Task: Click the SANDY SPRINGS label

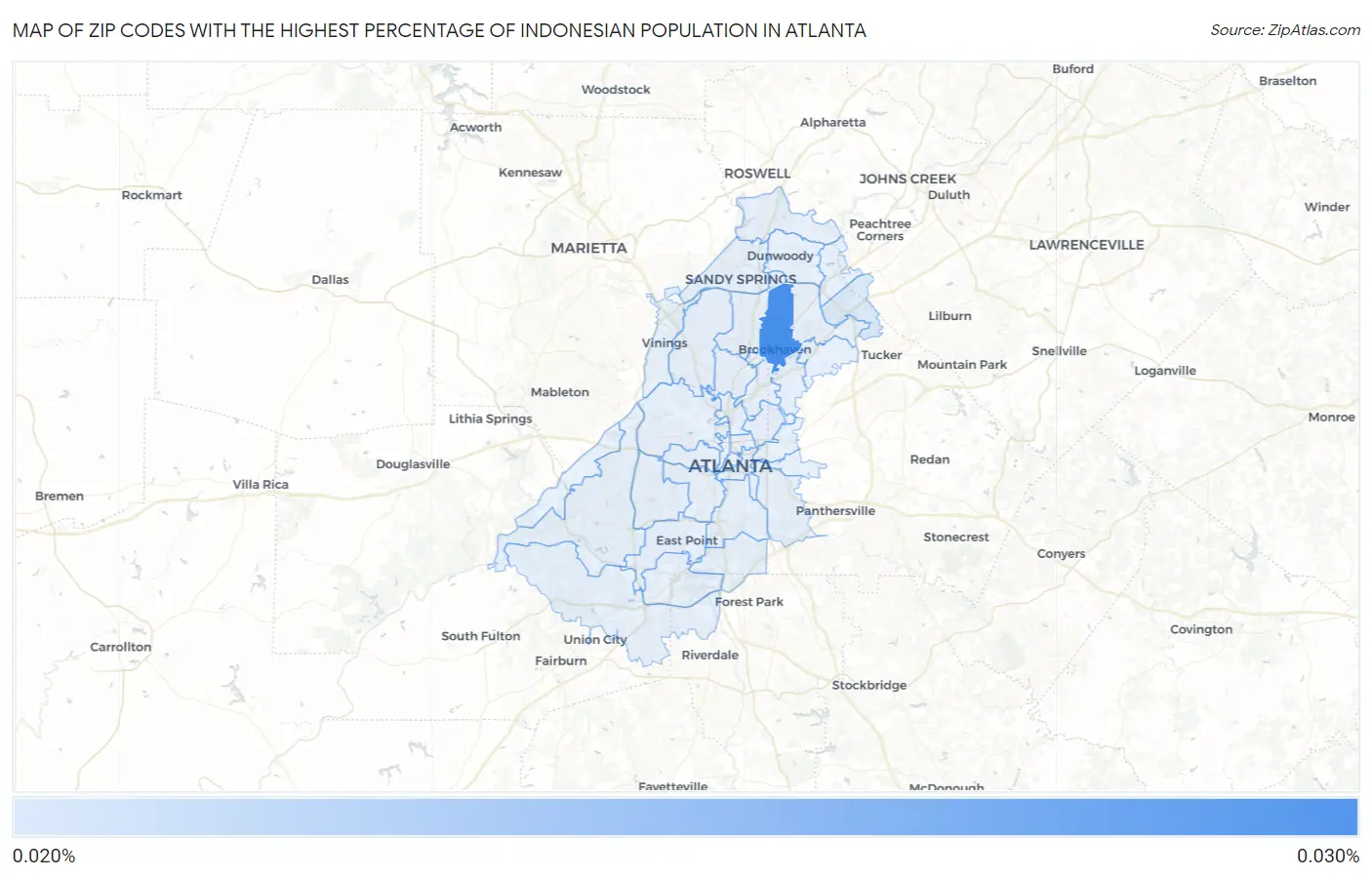Action: pos(741,279)
